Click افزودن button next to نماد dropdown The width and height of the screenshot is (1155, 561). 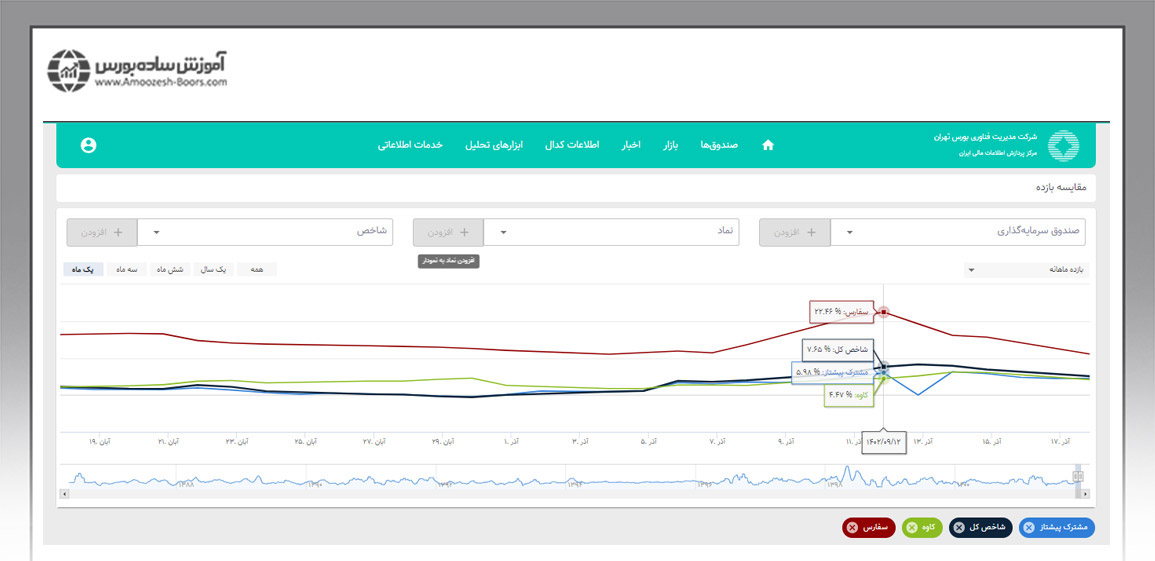tap(448, 232)
